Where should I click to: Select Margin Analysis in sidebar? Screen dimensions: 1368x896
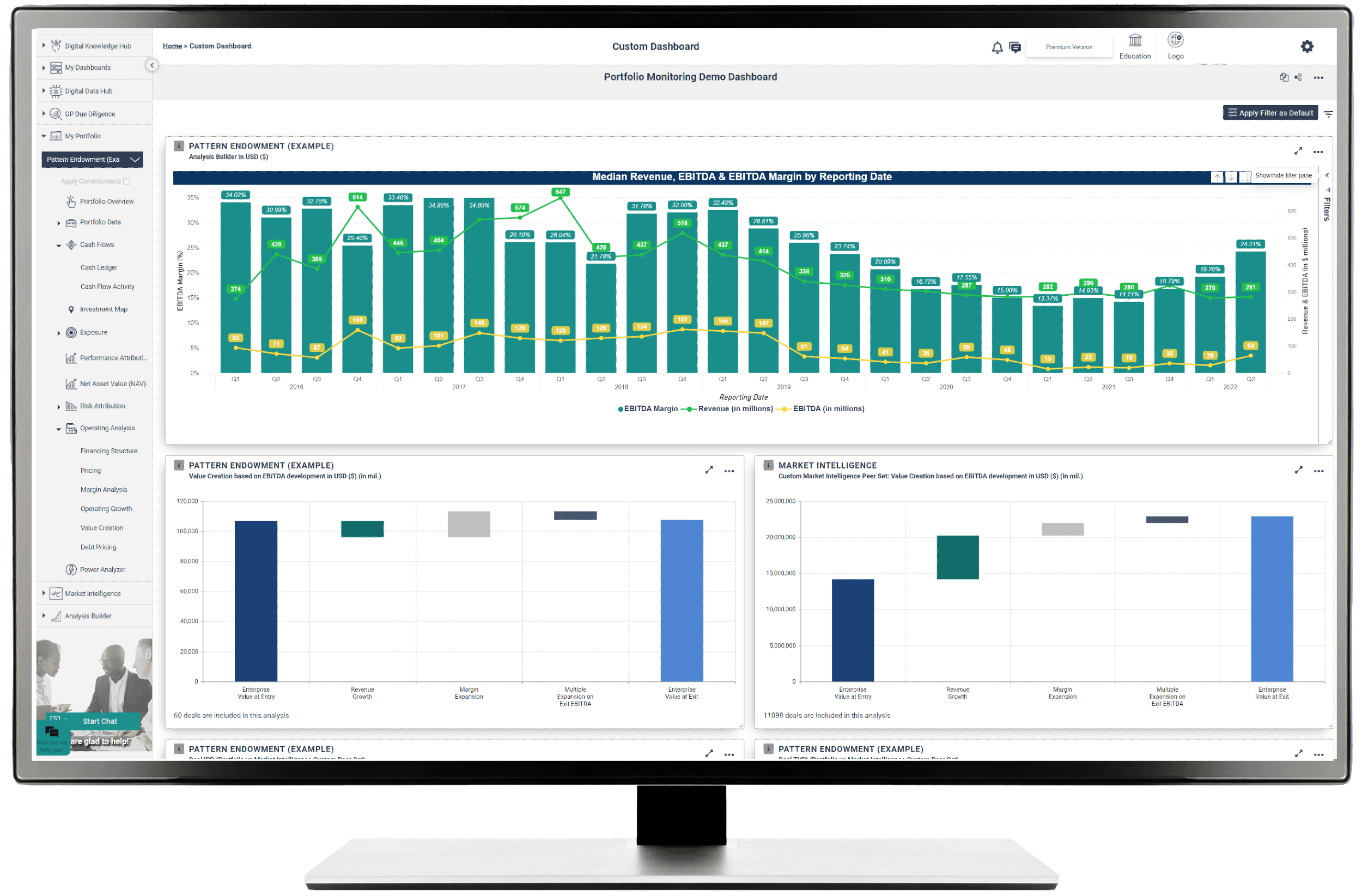click(x=104, y=490)
